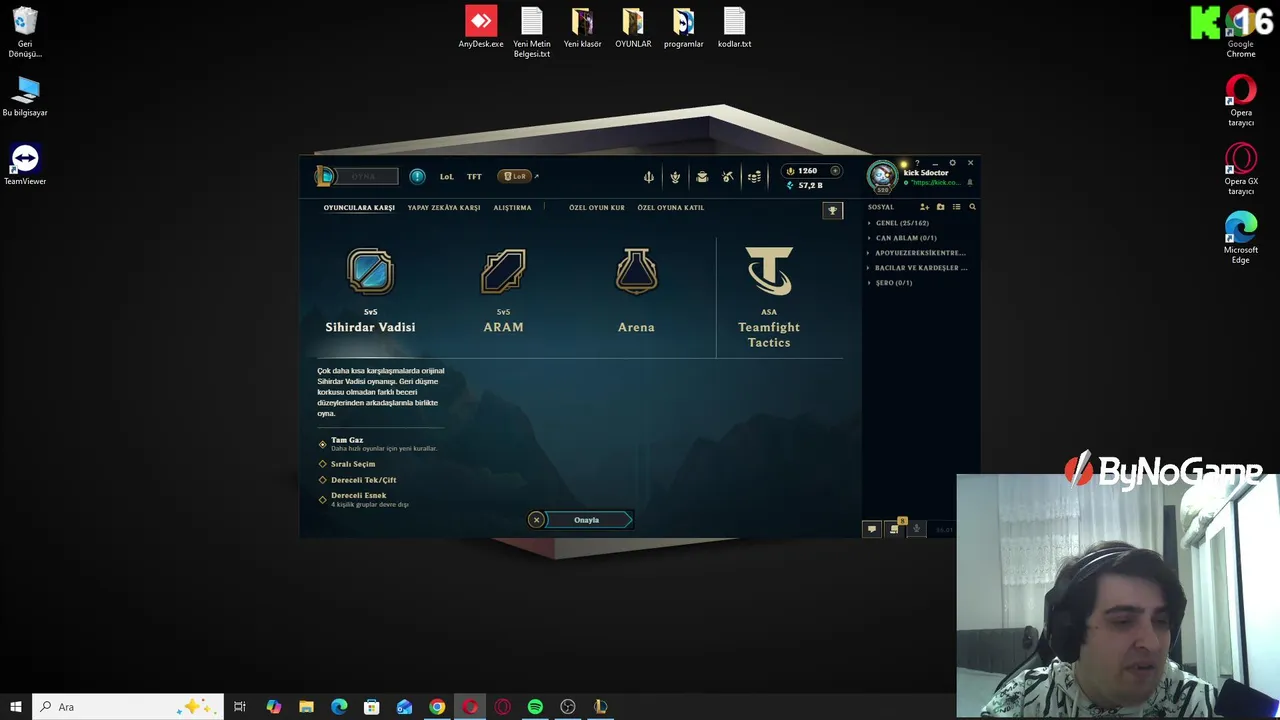This screenshot has height=720, width=1280.
Task: Select the Arena flask icon
Action: [x=636, y=271]
